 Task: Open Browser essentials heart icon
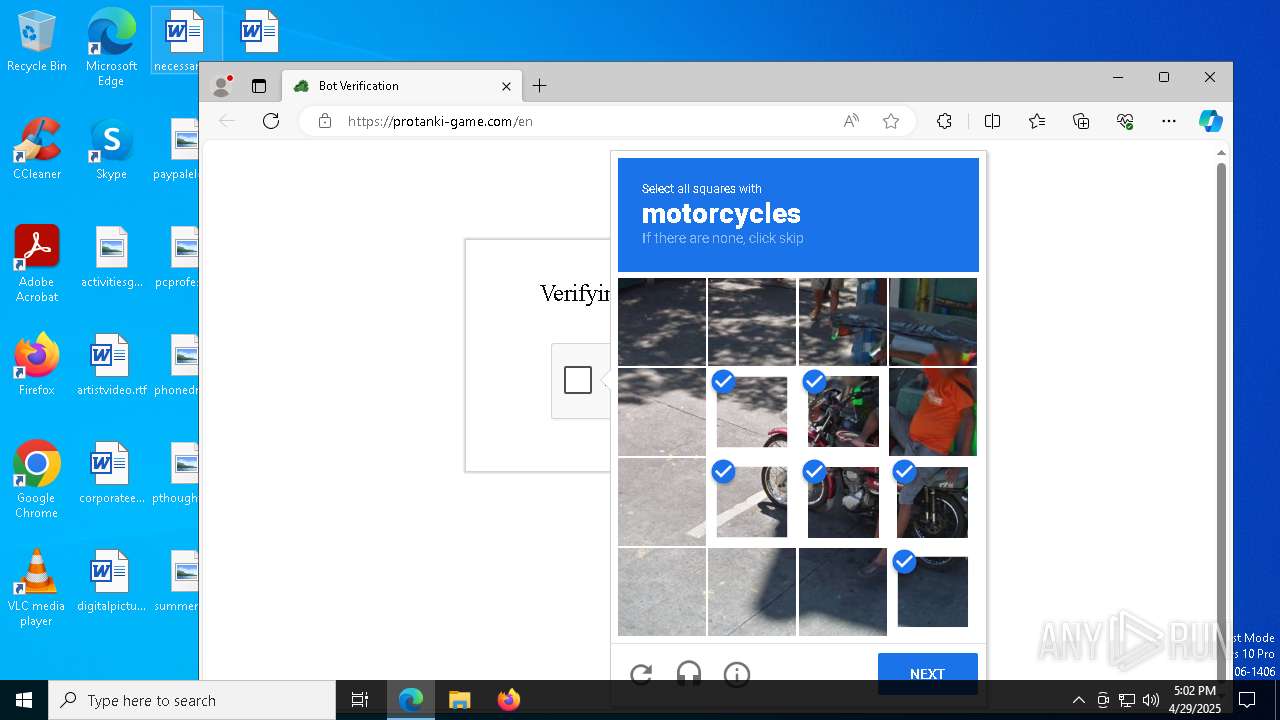pyautogui.click(x=1125, y=121)
